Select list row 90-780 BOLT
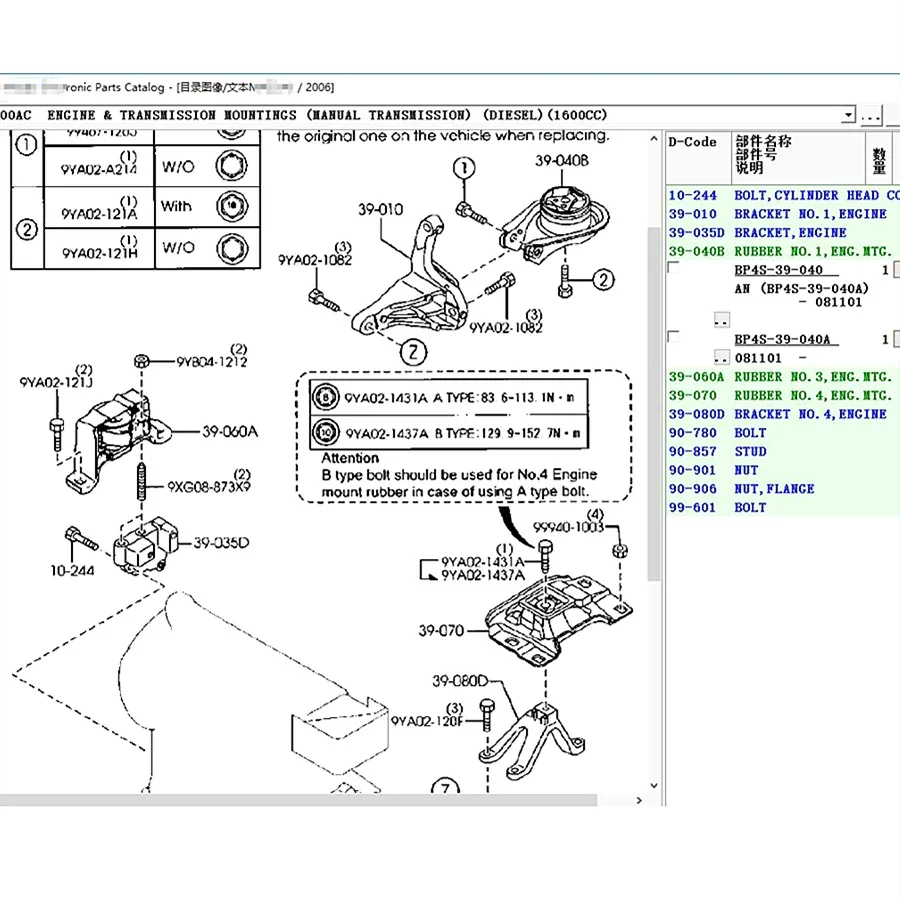The image size is (900, 900). [783, 433]
